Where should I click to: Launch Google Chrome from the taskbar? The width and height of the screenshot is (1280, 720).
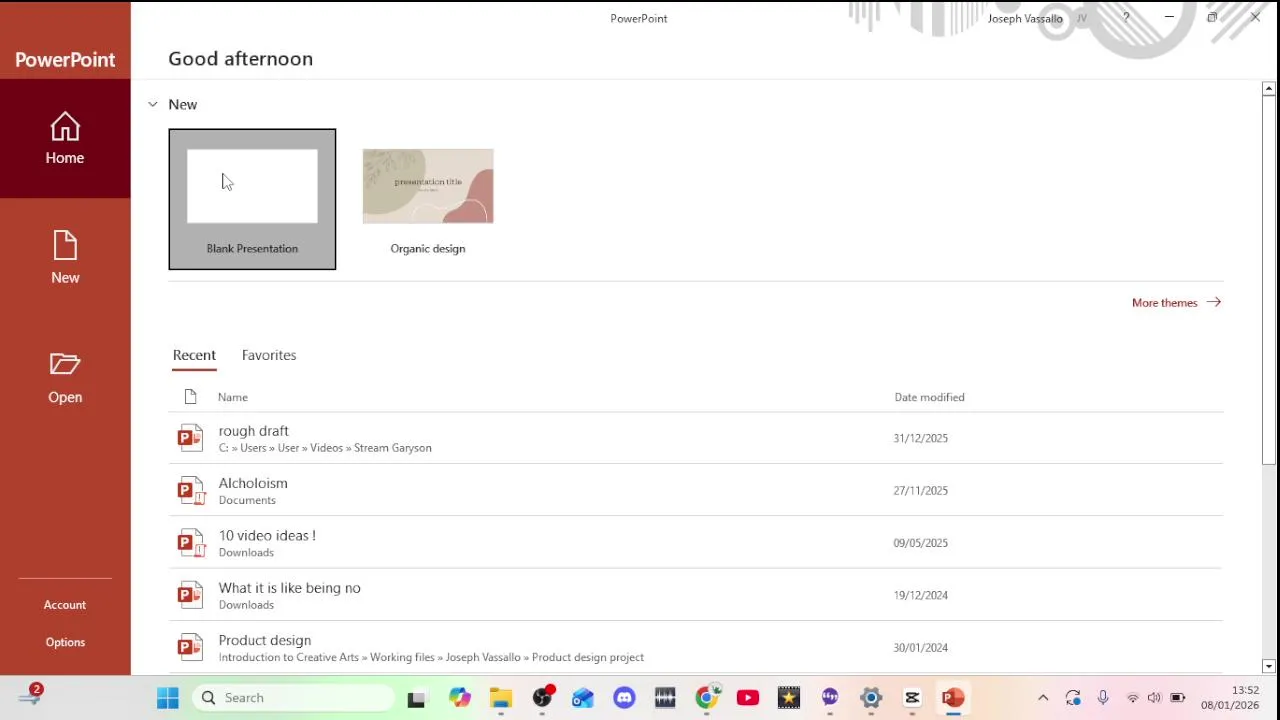[707, 698]
